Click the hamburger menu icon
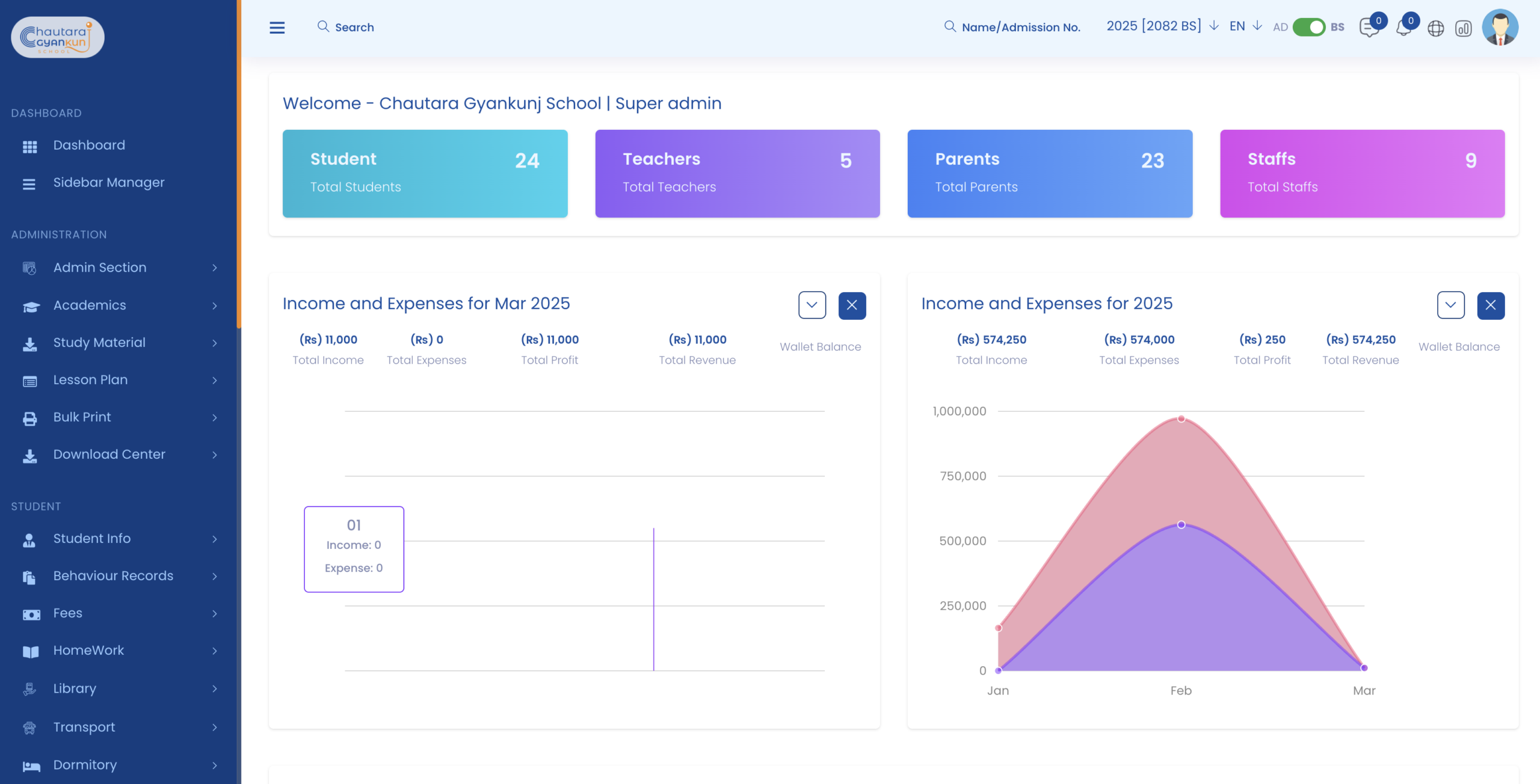 click(x=277, y=28)
